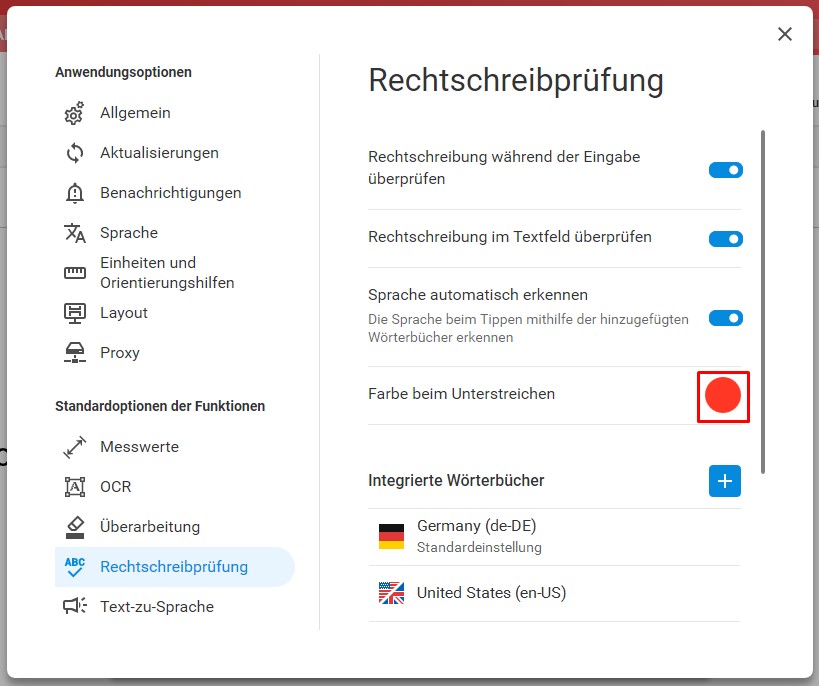This screenshot has width=819, height=686.
Task: Open Text-zu-Sprache options
Action: point(174,607)
